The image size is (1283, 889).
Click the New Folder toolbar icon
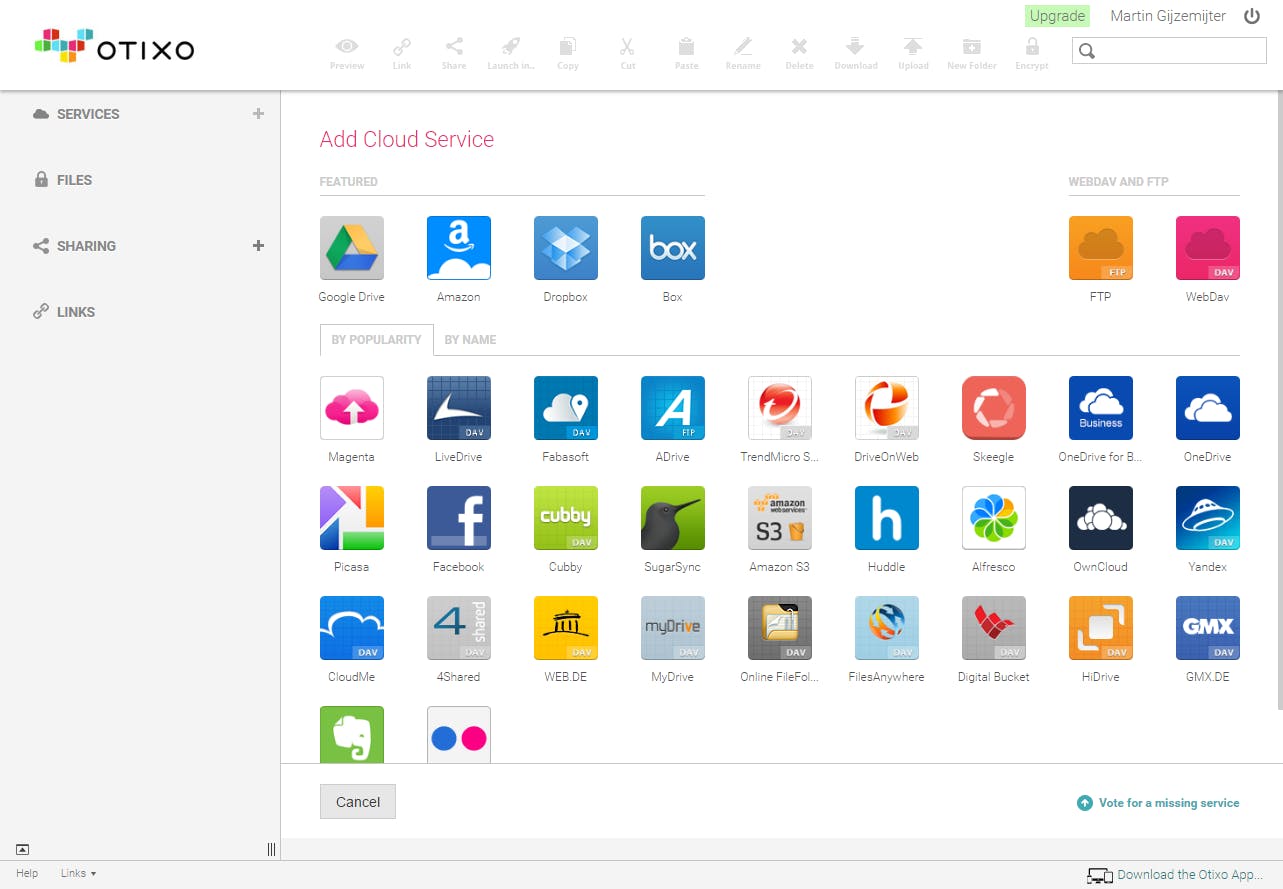(x=972, y=54)
